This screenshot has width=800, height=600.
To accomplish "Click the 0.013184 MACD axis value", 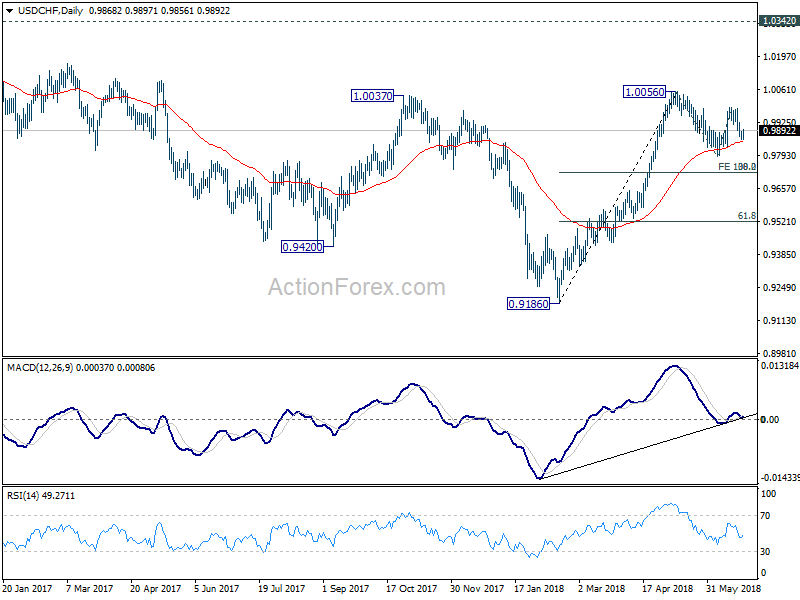I will tap(780, 366).
